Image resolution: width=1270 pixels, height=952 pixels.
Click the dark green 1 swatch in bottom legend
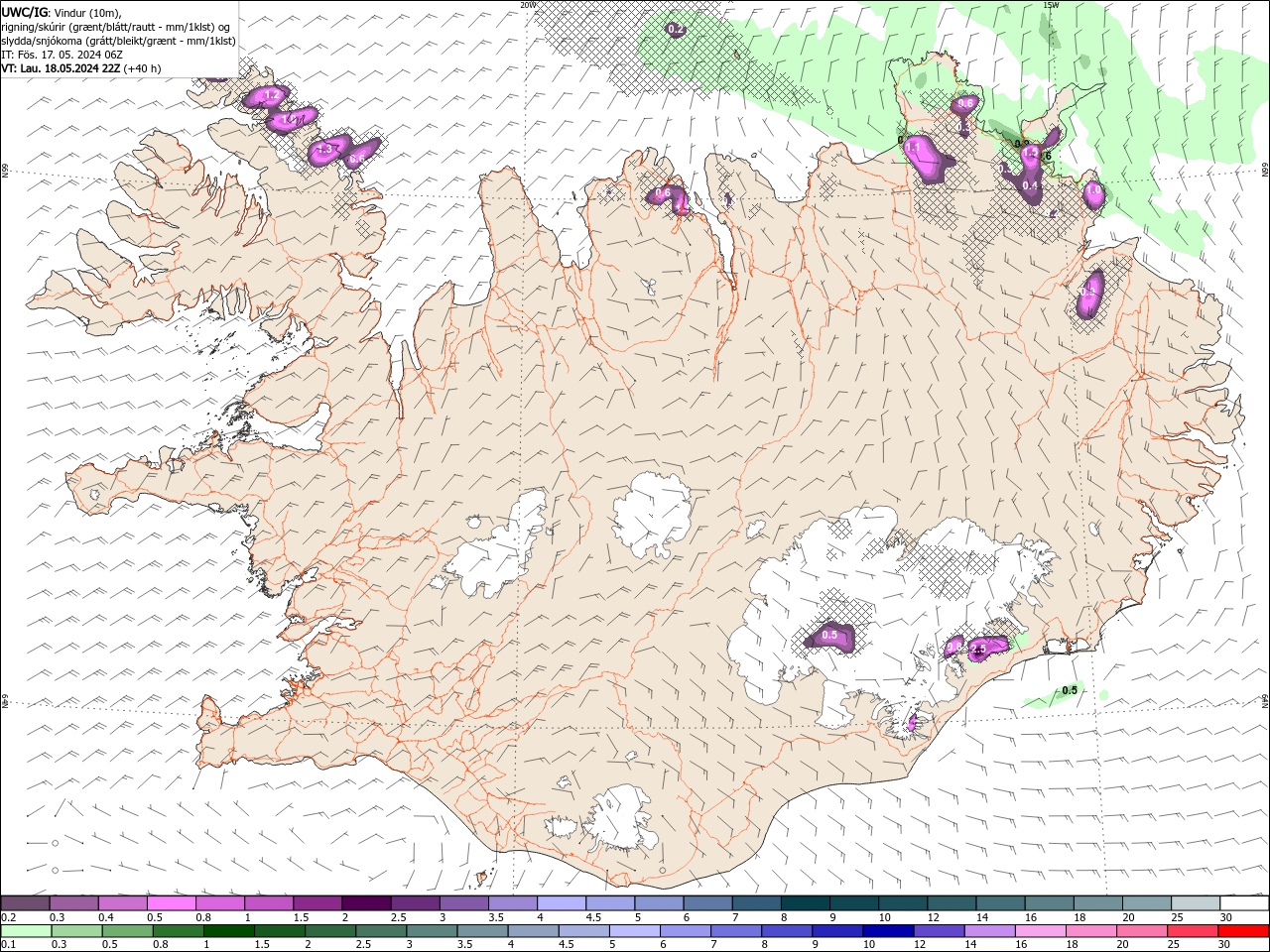pos(228,930)
